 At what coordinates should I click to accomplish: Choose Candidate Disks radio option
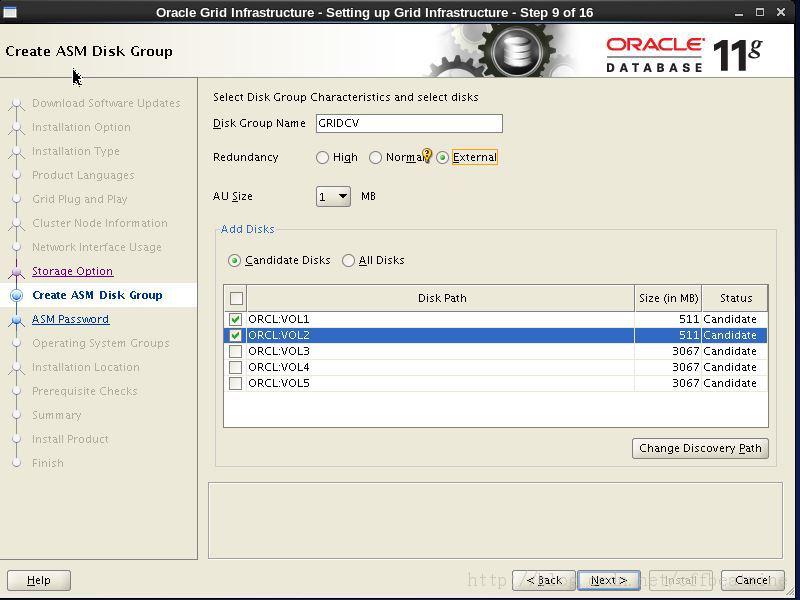pos(234,261)
